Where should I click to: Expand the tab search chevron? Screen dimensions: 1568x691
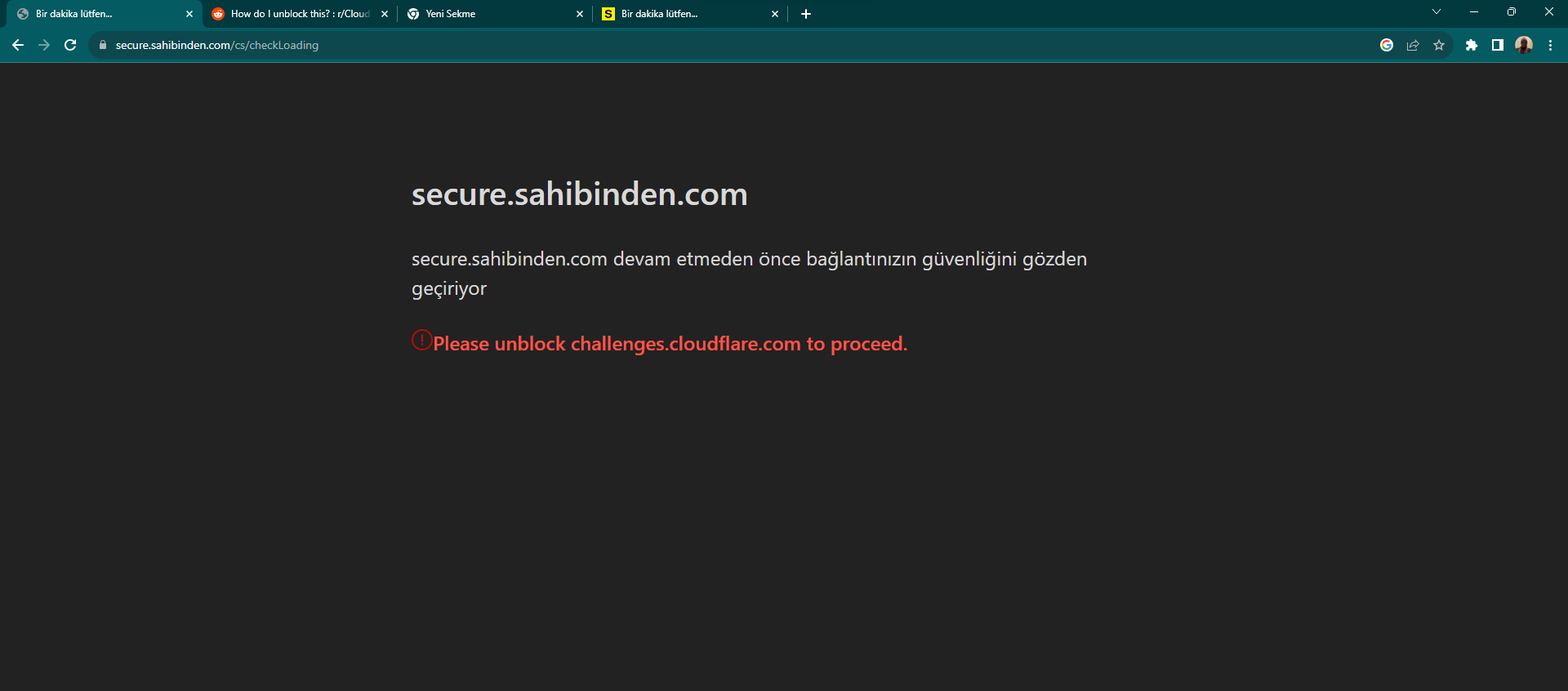coord(1437,12)
